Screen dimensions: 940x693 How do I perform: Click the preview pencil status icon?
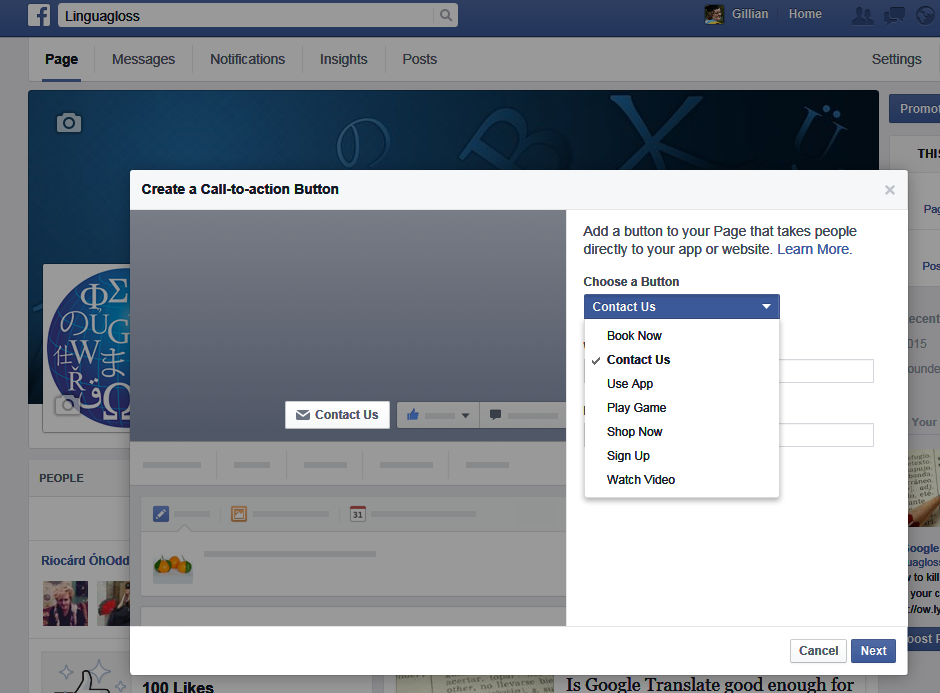(161, 514)
